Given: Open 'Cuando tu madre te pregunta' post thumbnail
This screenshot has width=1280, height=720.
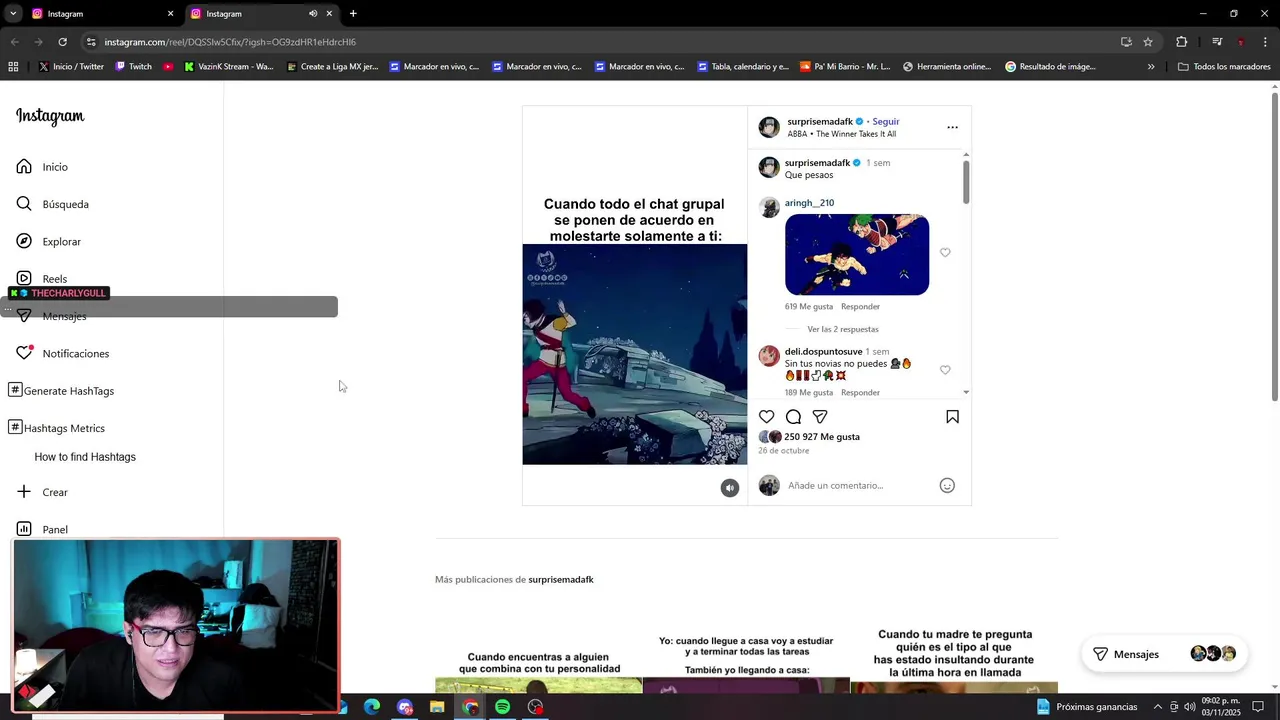Looking at the screenshot, I should pos(954,658).
